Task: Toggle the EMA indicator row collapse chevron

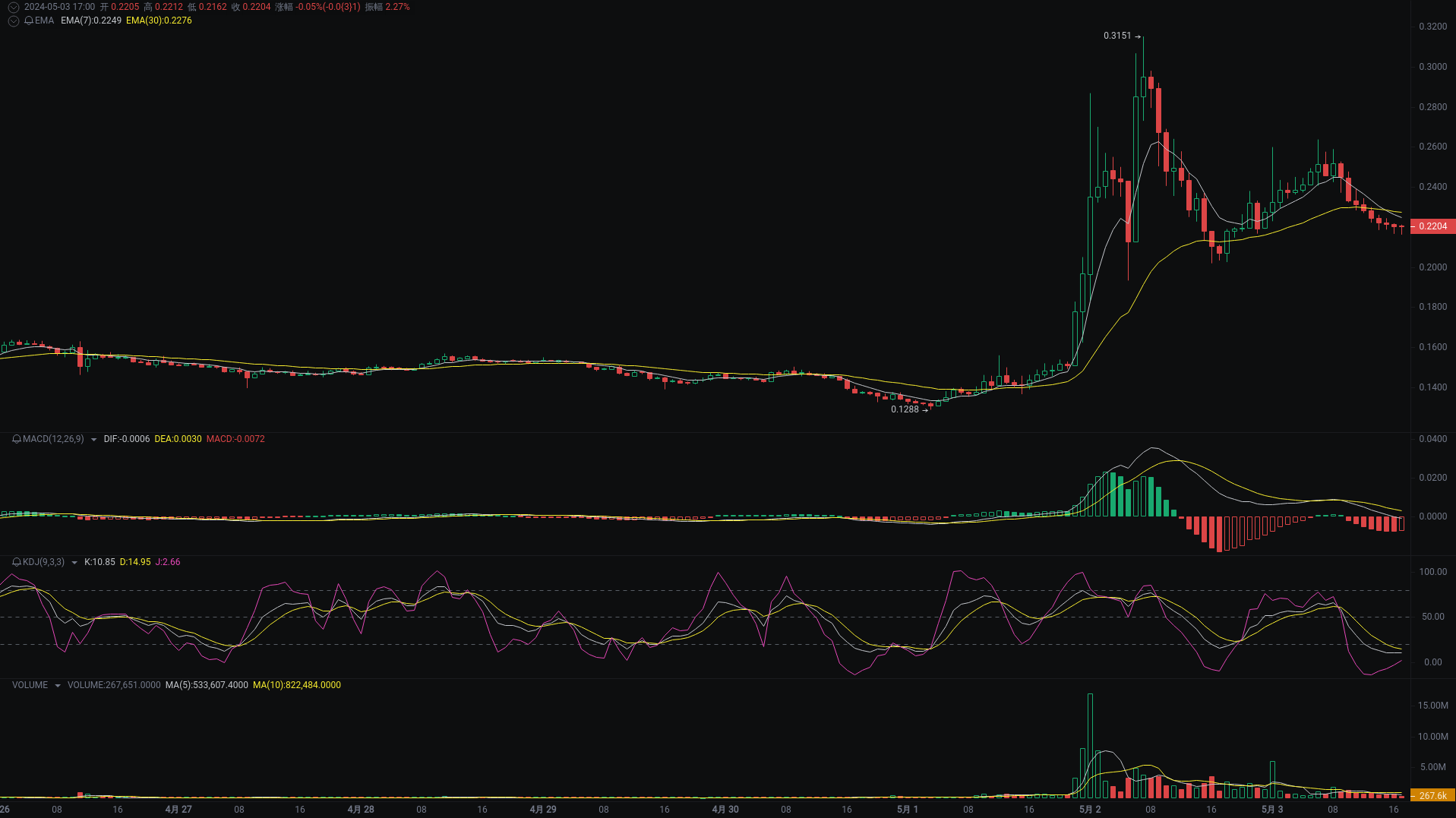Action: [x=13, y=21]
